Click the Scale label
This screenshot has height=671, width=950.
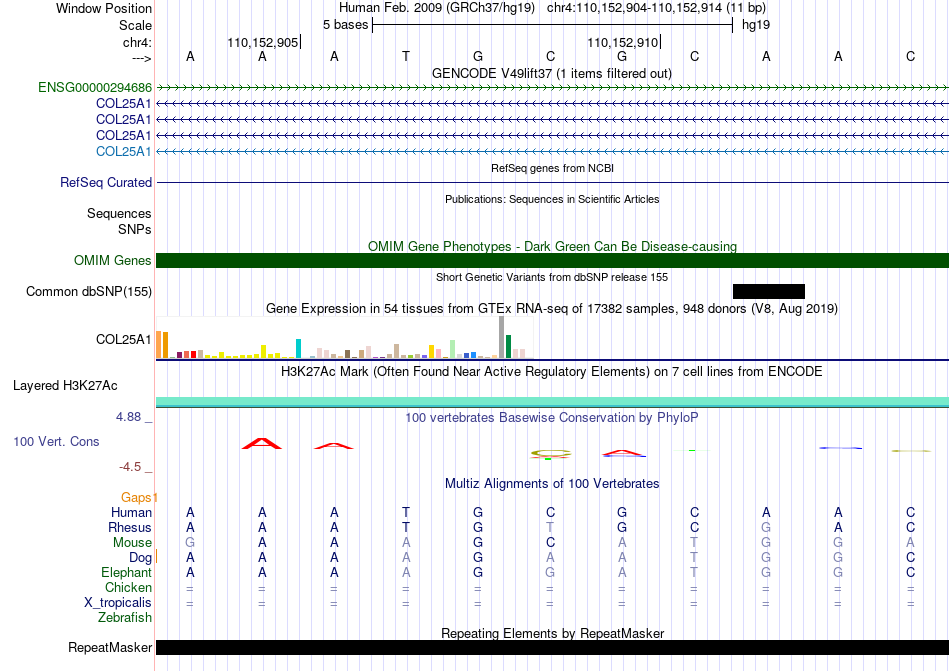[x=135, y=25]
